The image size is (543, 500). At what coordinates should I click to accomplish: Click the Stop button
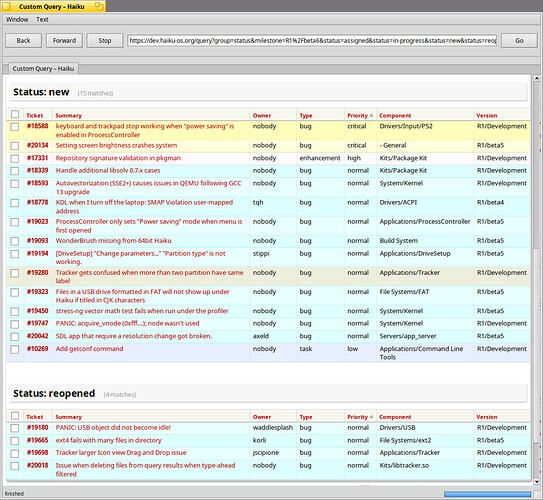point(105,41)
